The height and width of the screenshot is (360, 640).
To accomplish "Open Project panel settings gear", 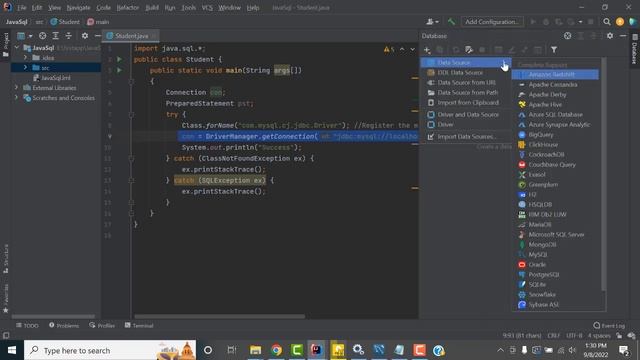I will [x=85, y=36].
